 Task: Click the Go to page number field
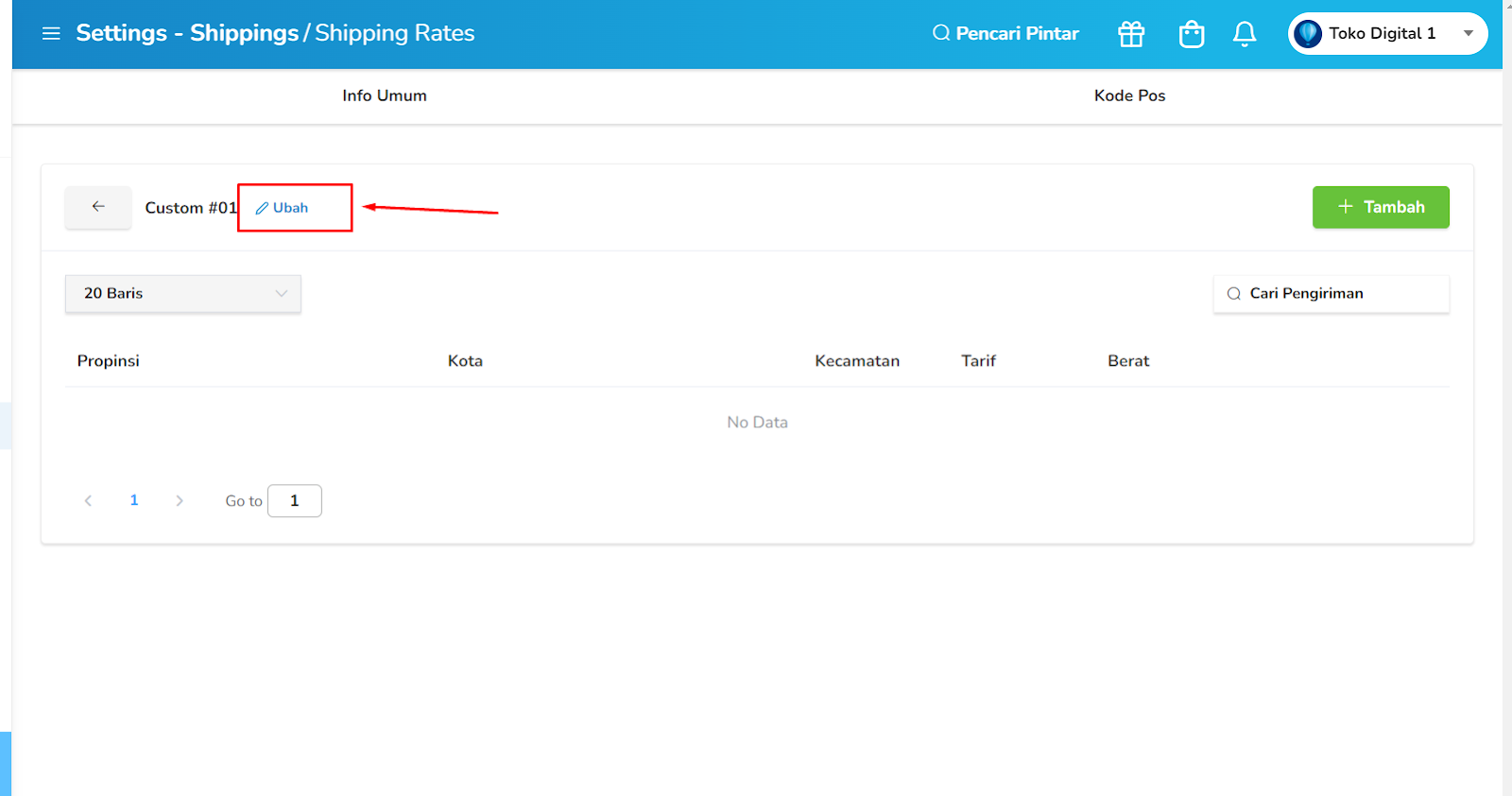295,501
